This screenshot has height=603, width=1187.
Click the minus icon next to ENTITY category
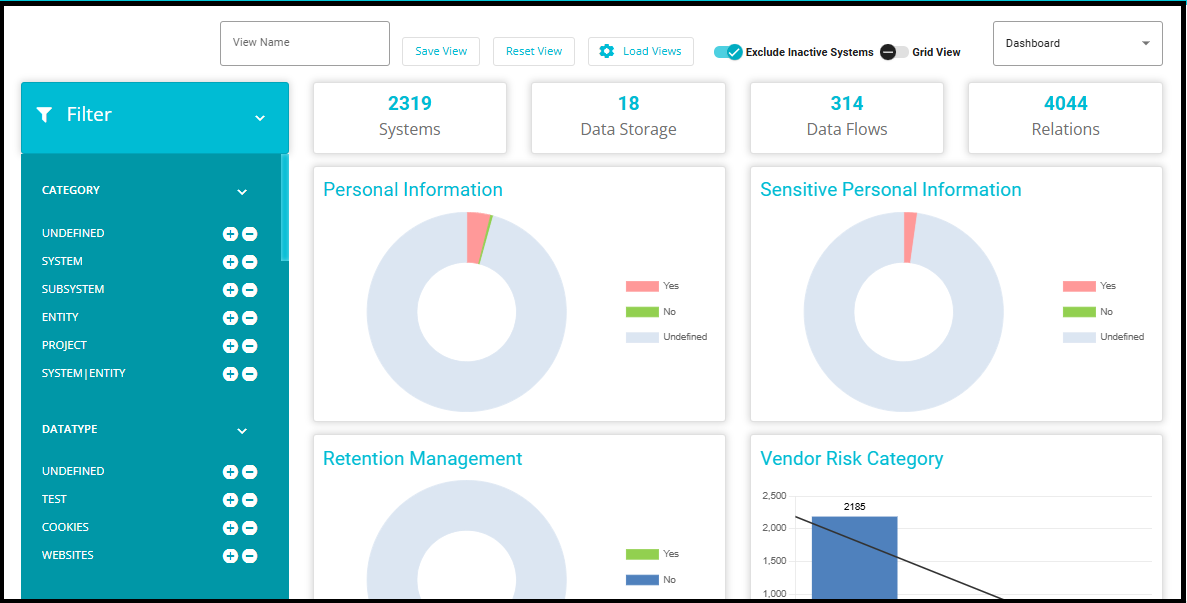tap(250, 318)
